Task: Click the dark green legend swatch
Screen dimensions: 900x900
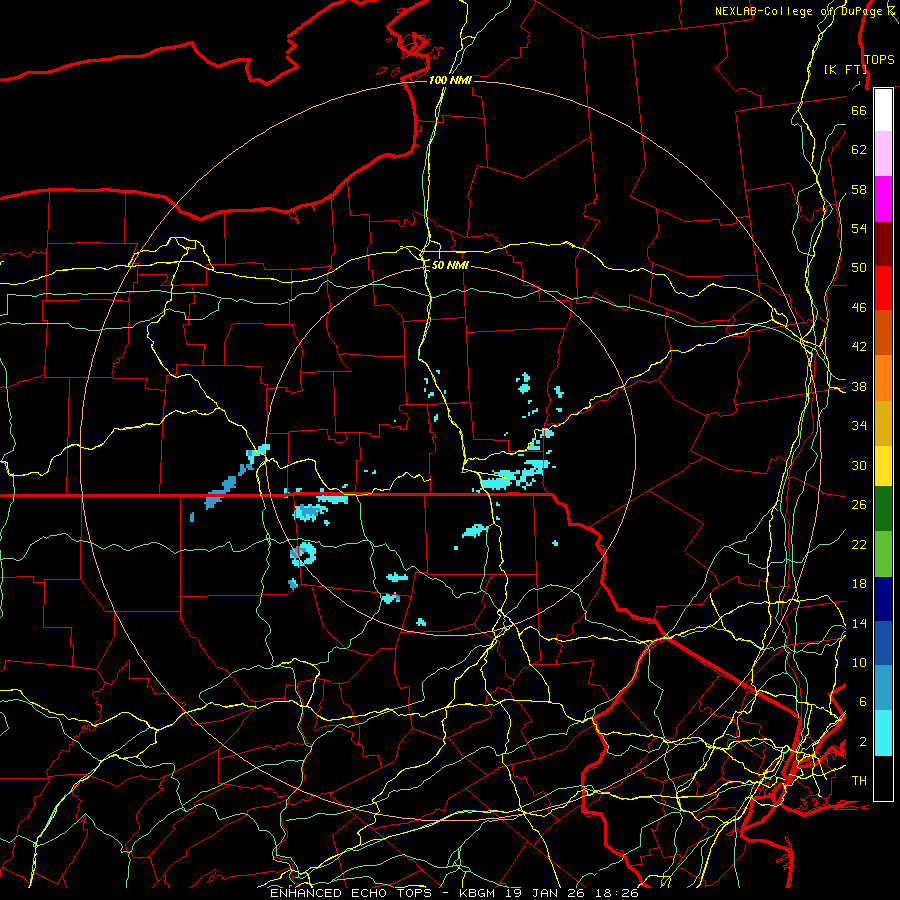Action: [x=883, y=509]
